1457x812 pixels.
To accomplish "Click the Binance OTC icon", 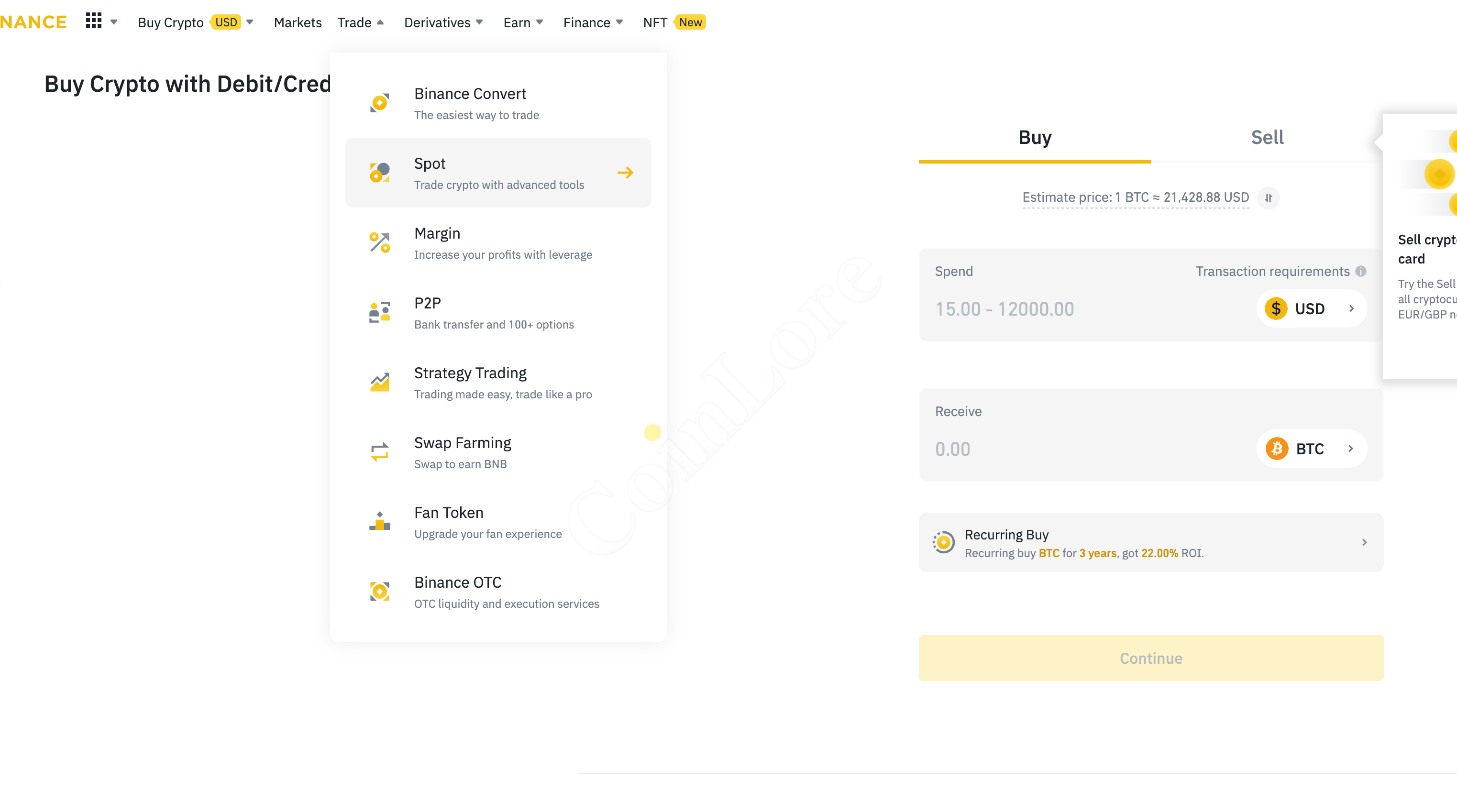I will 379,592.
